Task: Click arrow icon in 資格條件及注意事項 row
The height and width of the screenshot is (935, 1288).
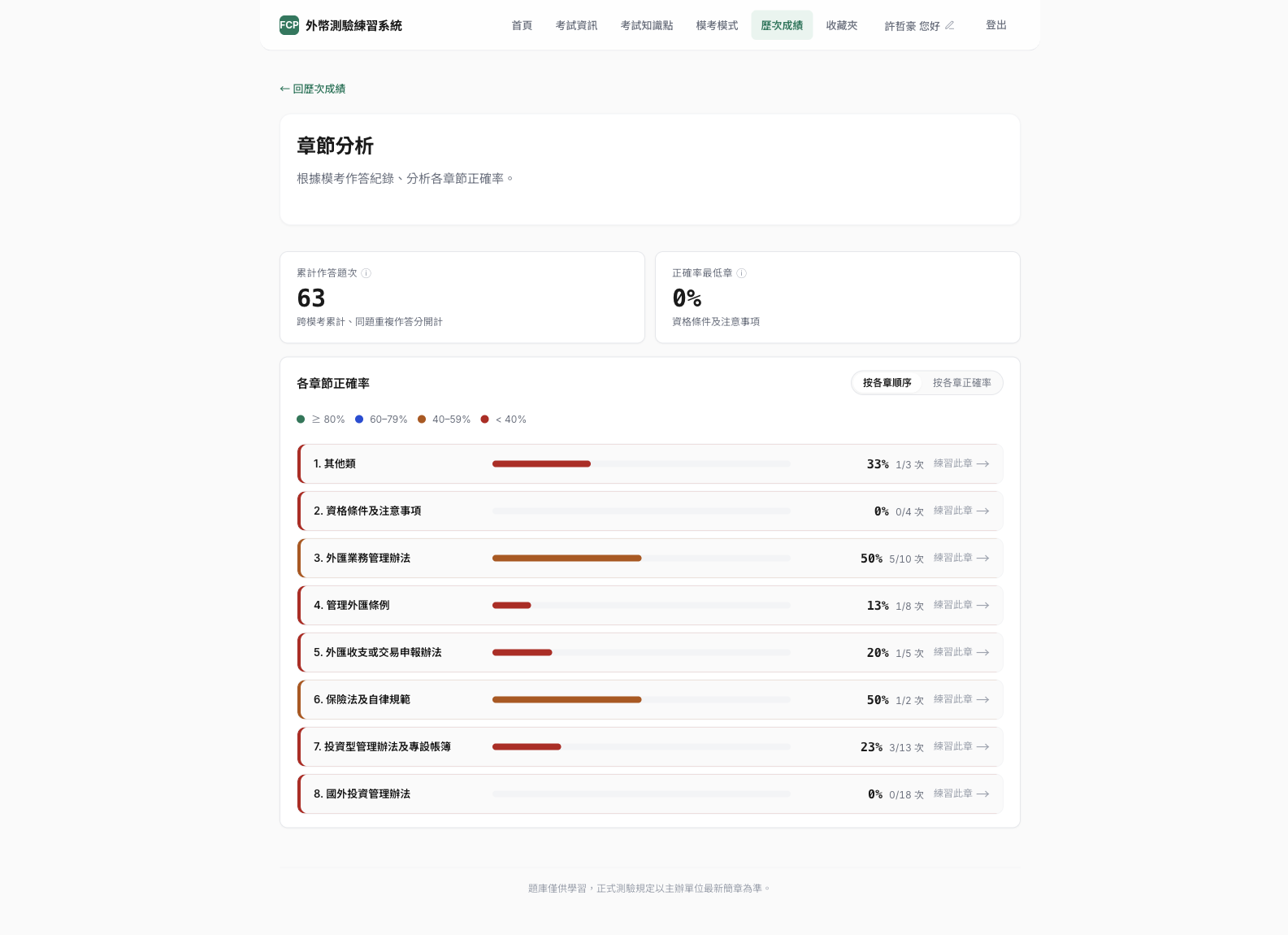Action: (983, 511)
